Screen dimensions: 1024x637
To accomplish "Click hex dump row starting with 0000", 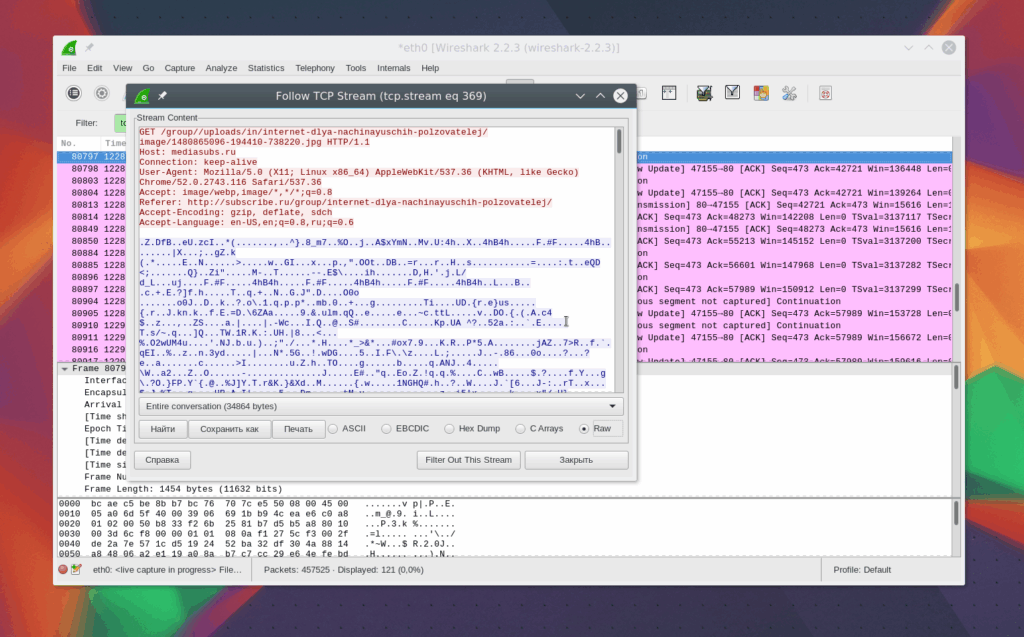I will [257, 504].
